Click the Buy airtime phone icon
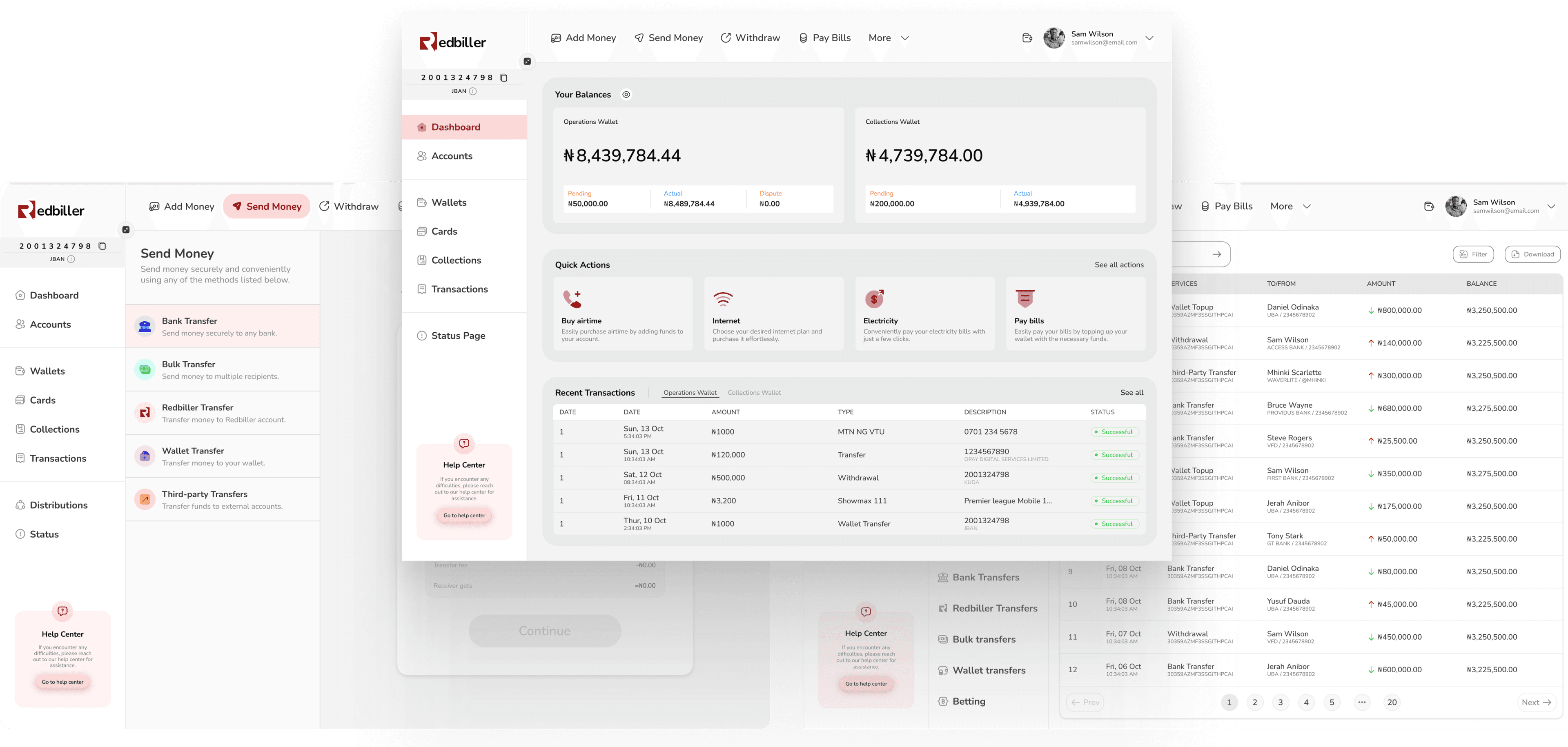 point(572,299)
